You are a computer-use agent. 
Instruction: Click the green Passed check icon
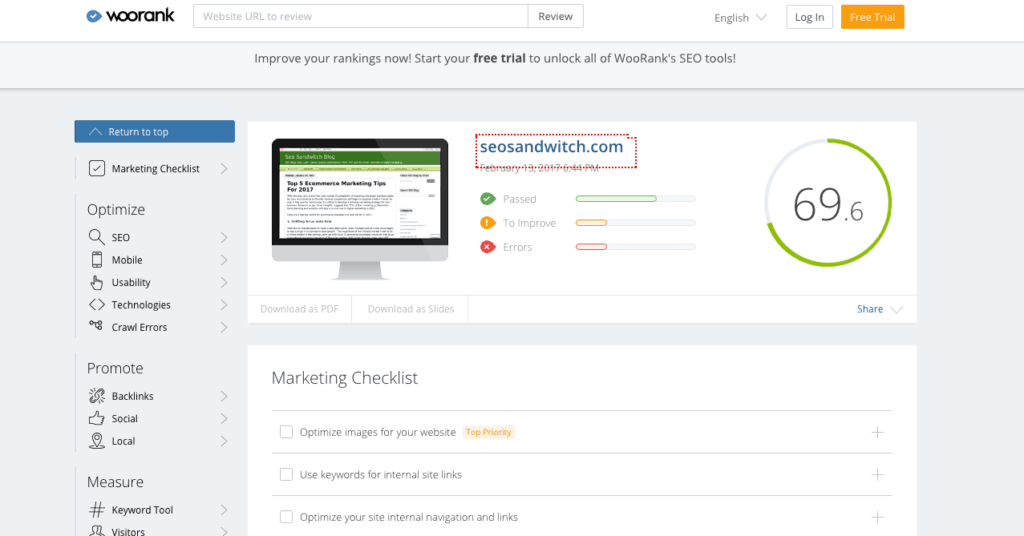[488, 198]
